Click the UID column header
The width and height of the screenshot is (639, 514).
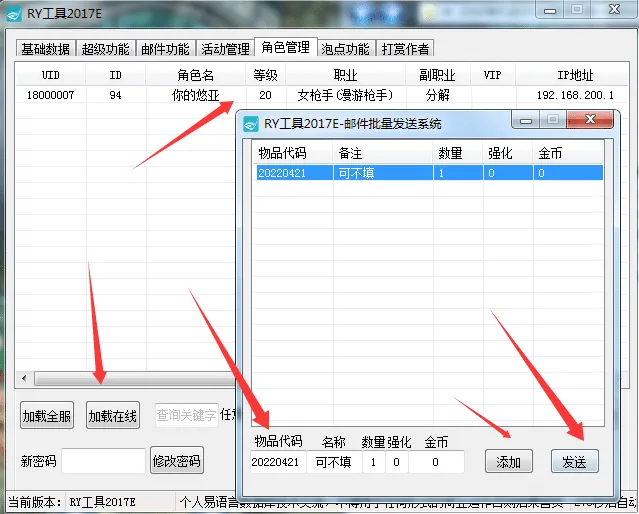point(51,75)
